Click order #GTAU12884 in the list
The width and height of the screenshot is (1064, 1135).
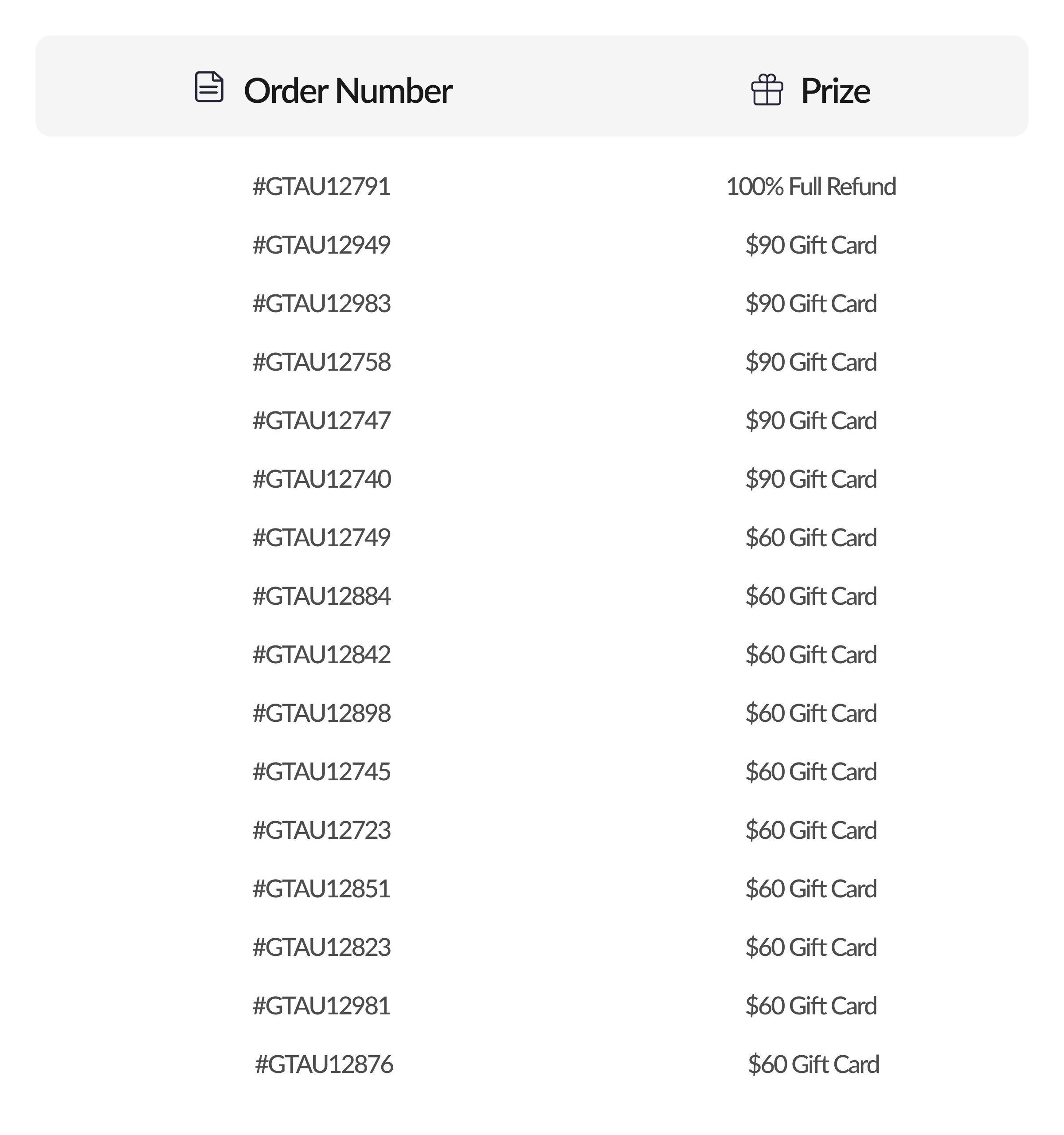pos(321,596)
